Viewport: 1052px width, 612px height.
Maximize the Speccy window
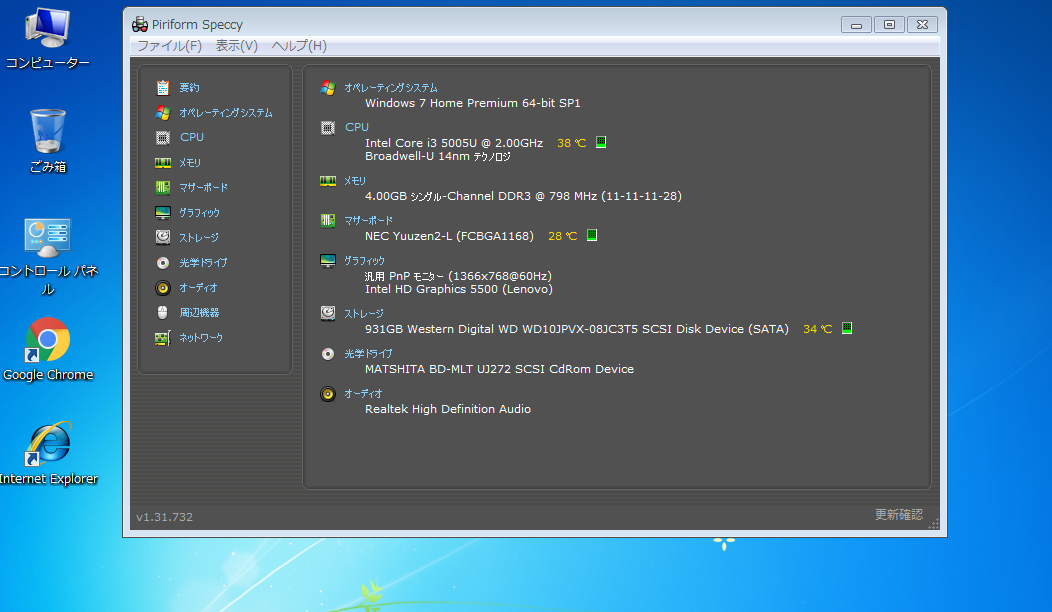(889, 24)
